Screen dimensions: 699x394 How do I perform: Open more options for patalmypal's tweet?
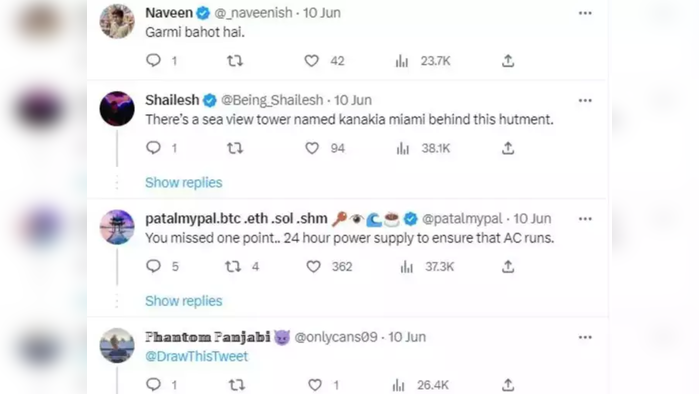coord(585,219)
